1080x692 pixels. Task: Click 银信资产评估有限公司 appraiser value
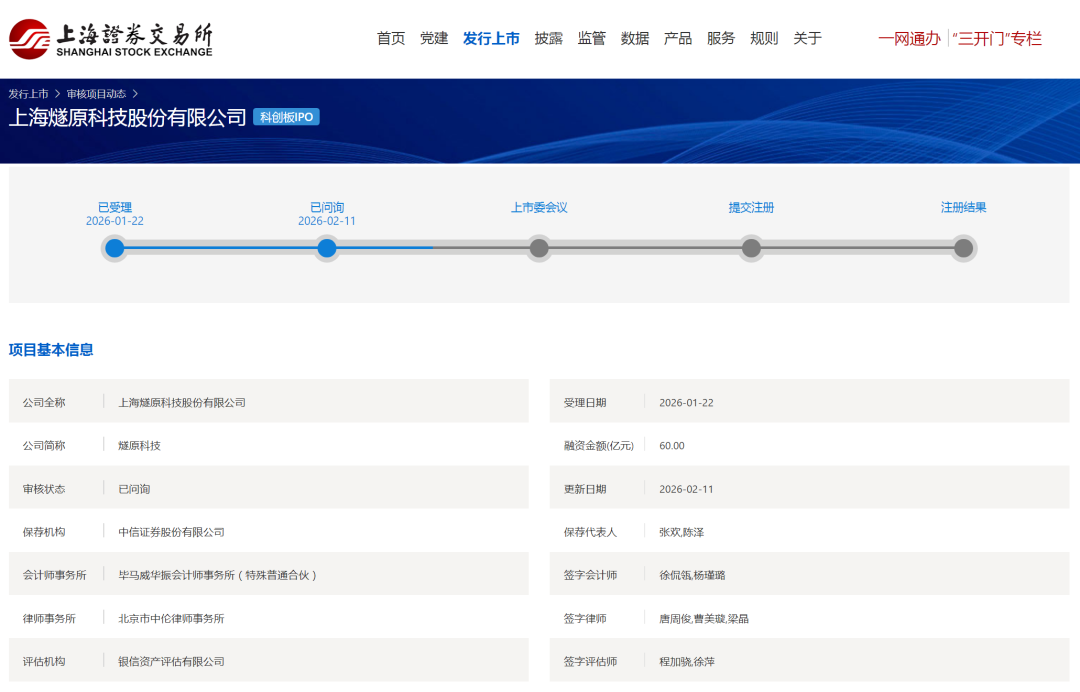click(172, 662)
